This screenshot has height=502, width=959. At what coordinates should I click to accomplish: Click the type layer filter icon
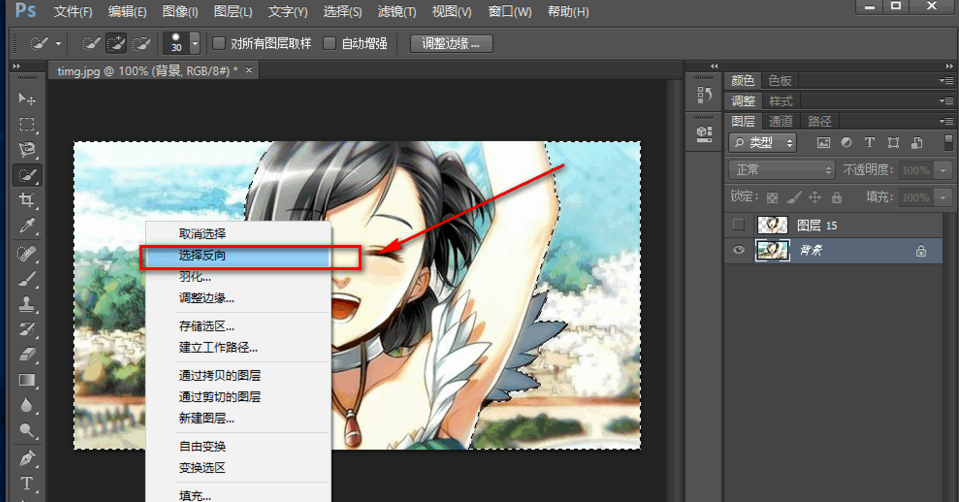click(x=869, y=143)
